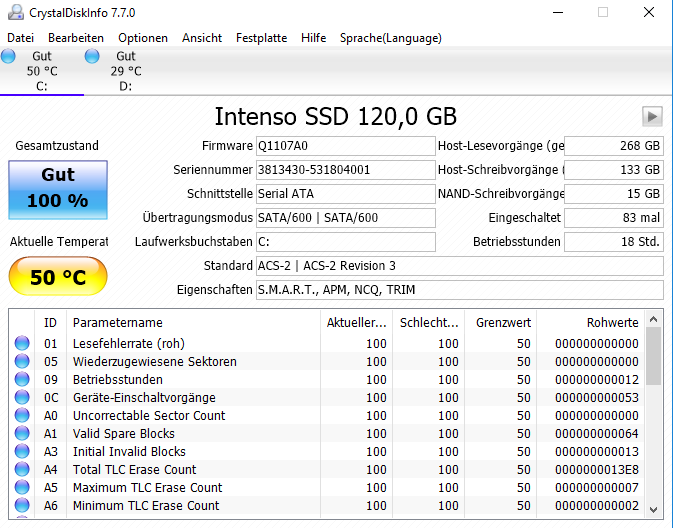Click the Schlecht... column header
673x528 pixels.
pyautogui.click(x=429, y=322)
